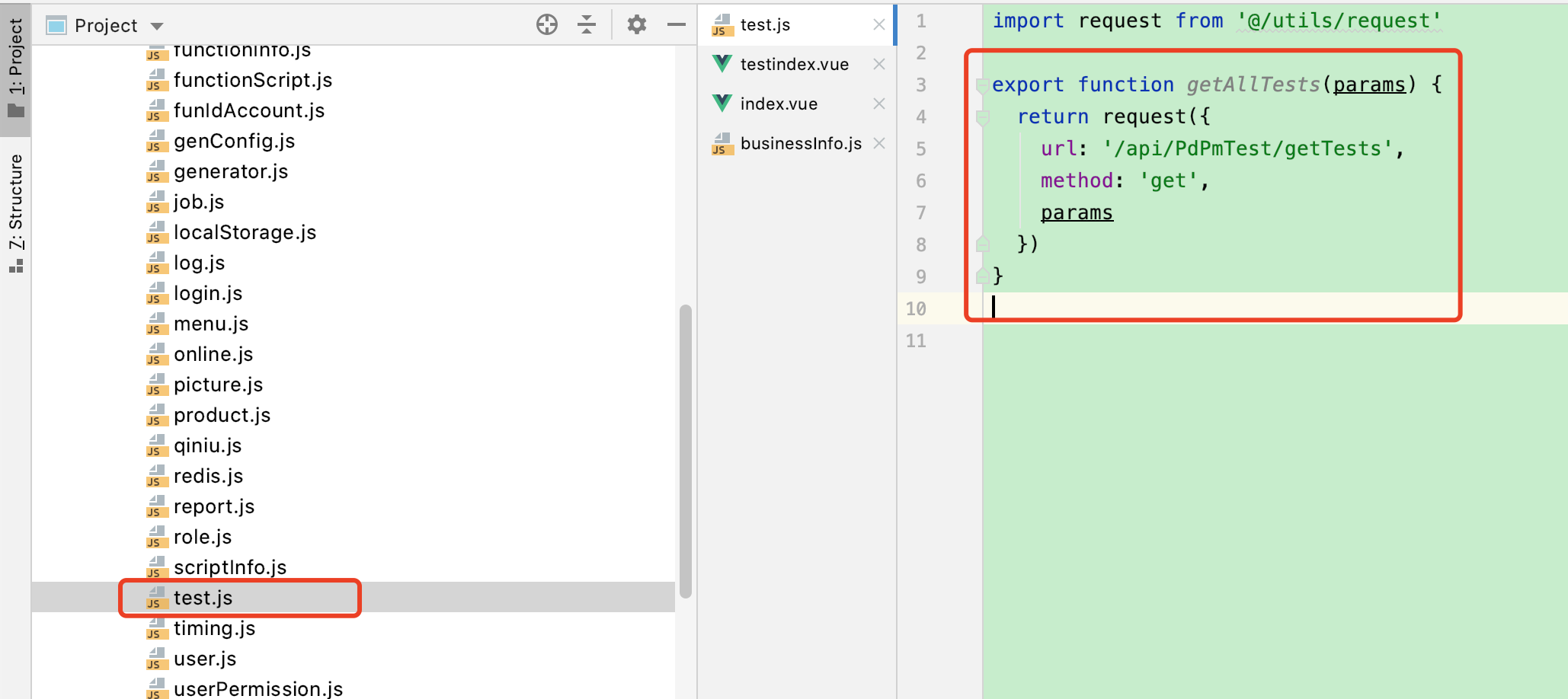This screenshot has width=1568, height=699.
Task: Click line number 11 in the gutter
Action: (916, 341)
